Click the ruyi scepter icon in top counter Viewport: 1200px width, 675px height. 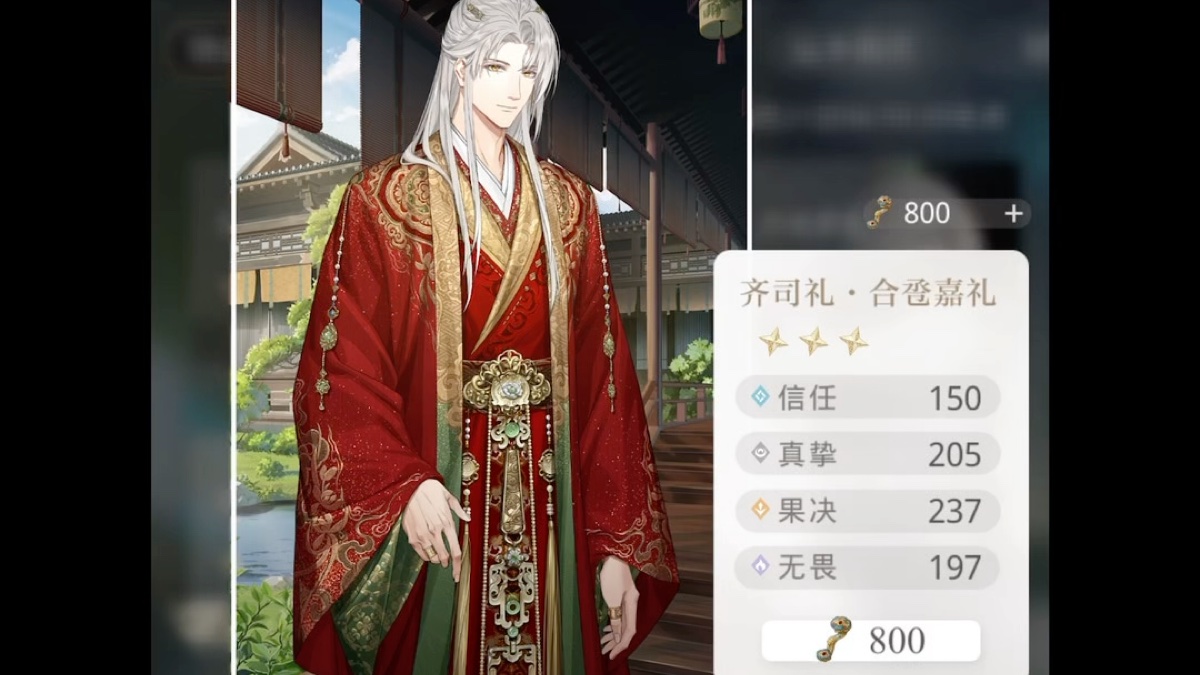(879, 212)
